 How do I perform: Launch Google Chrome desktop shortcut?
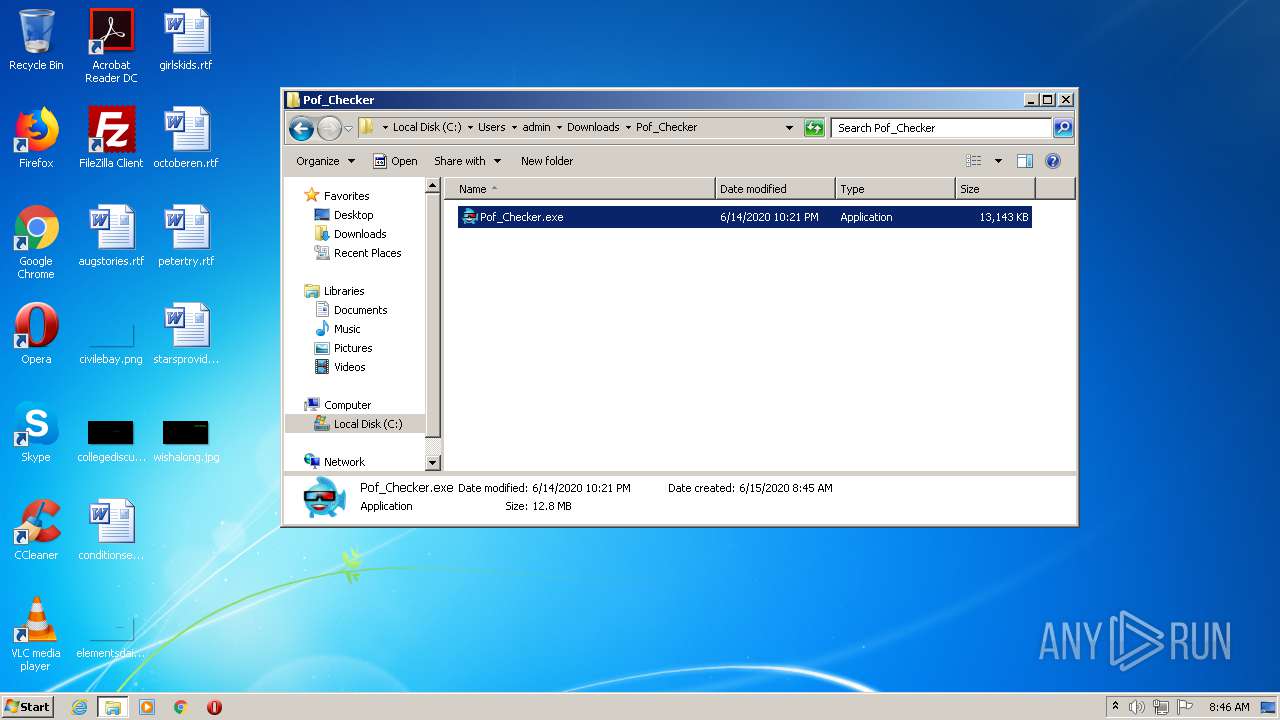click(36, 242)
